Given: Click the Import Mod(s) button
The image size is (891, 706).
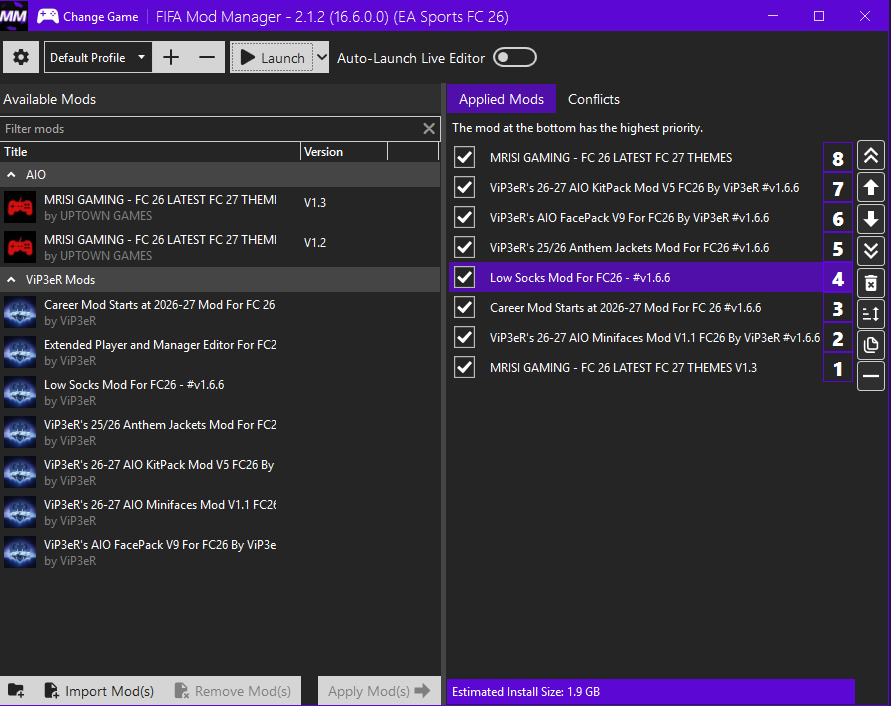Looking at the screenshot, I should [99, 691].
